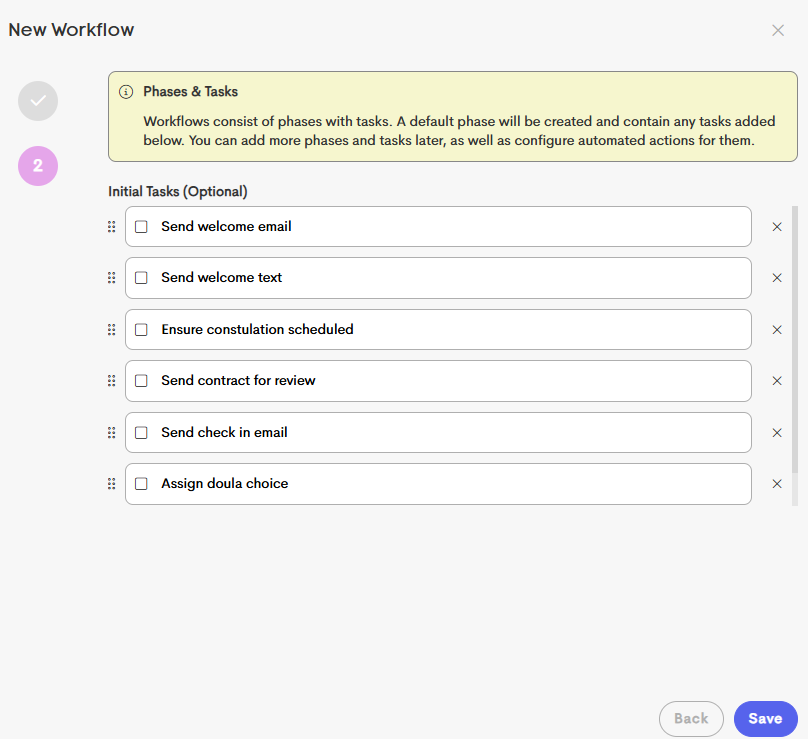Click the info icon beside Phases & Tasks
The image size is (808, 739).
[126, 92]
